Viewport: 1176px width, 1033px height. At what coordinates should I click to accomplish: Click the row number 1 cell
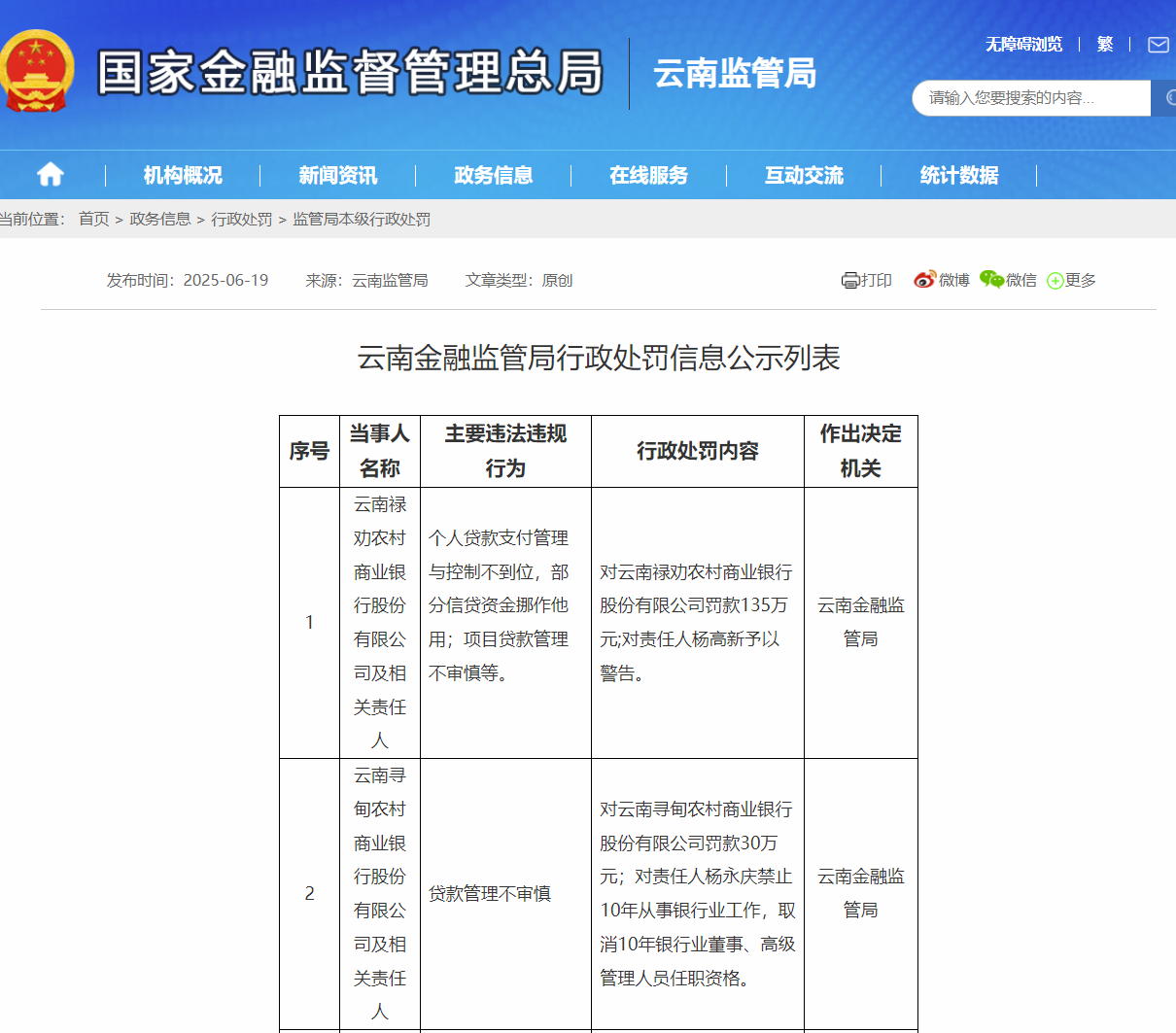[309, 623]
